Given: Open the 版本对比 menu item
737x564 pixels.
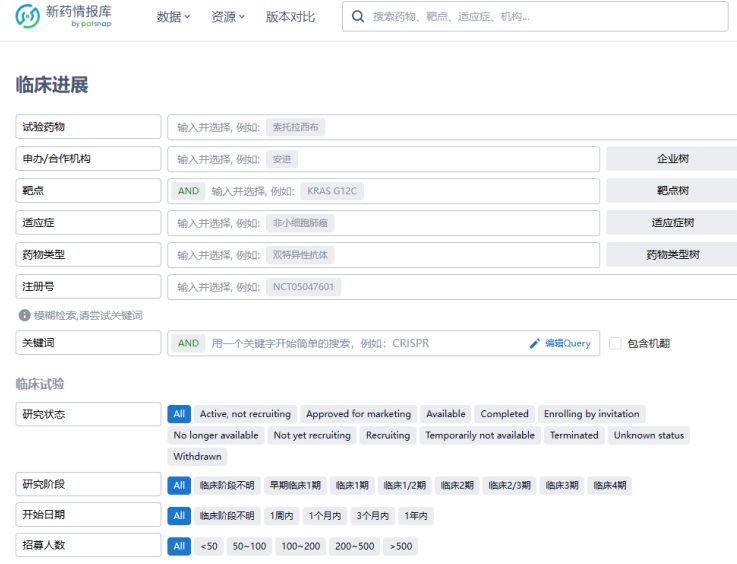Looking at the screenshot, I should point(290,17).
